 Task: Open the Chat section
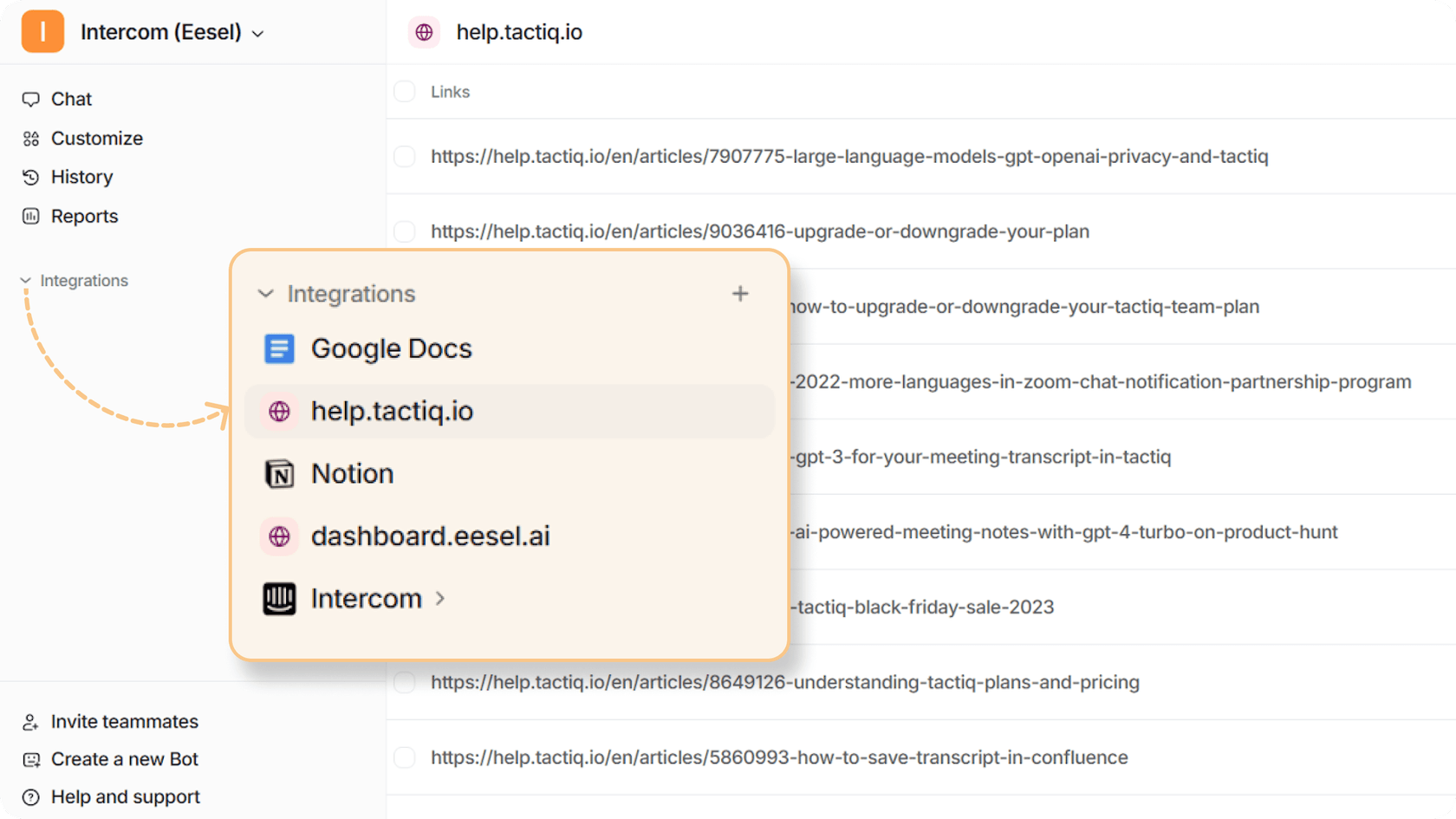coord(71,99)
